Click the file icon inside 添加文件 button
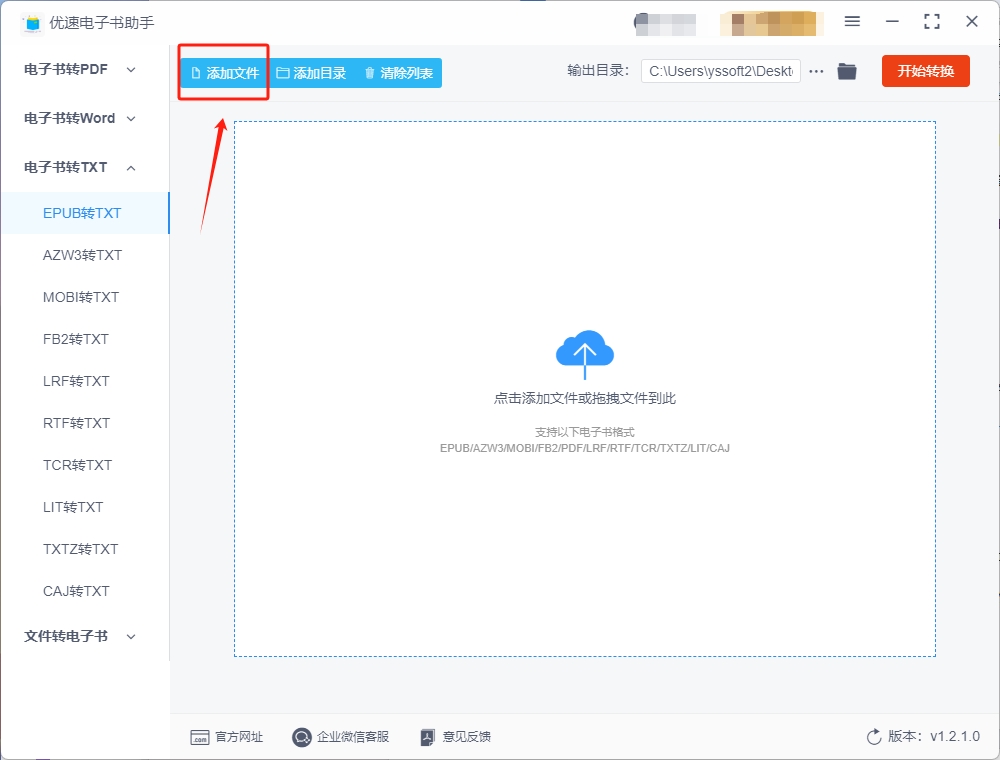This screenshot has width=1000, height=760. (x=196, y=73)
